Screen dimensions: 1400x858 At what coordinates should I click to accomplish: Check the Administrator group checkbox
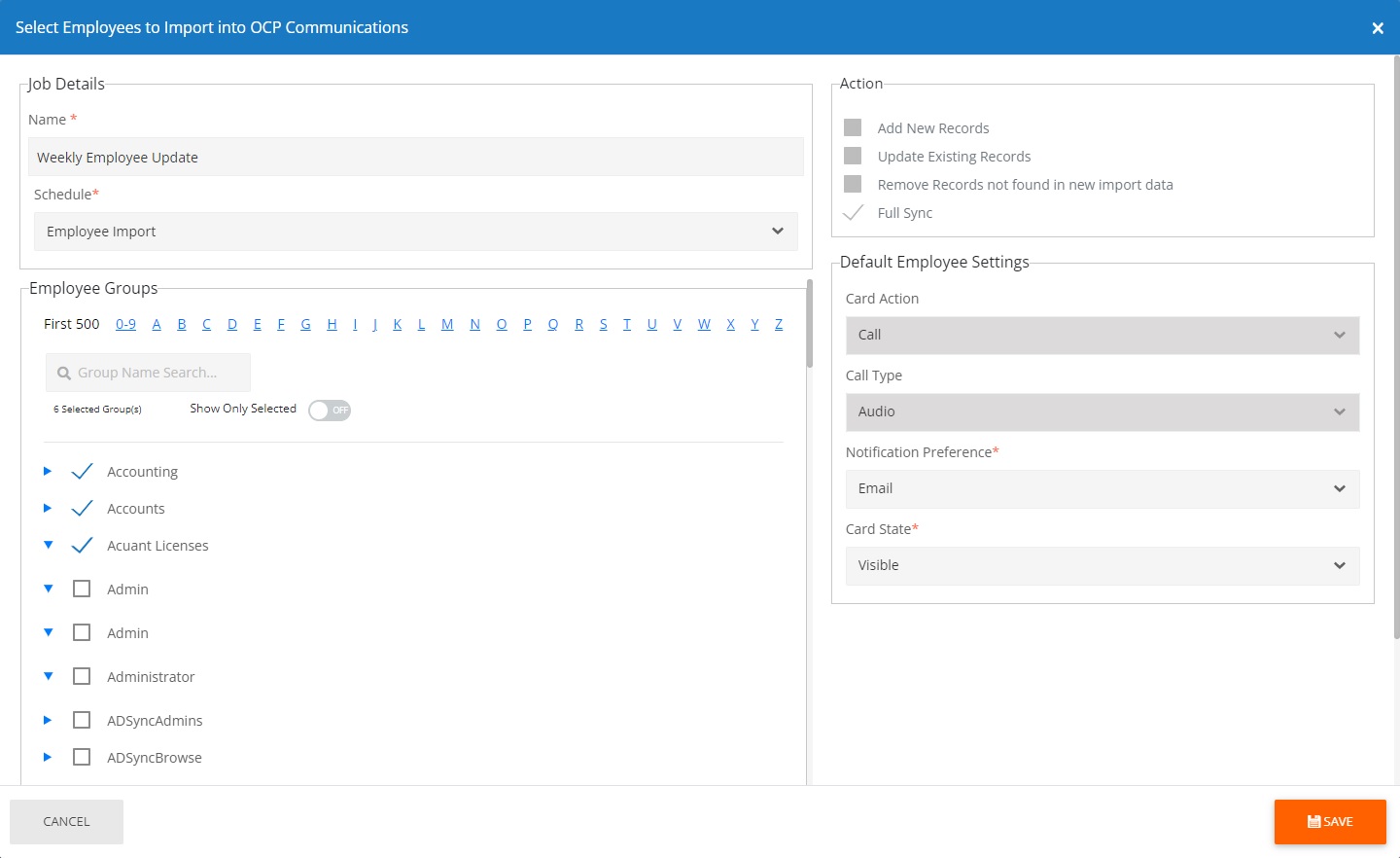pos(82,676)
